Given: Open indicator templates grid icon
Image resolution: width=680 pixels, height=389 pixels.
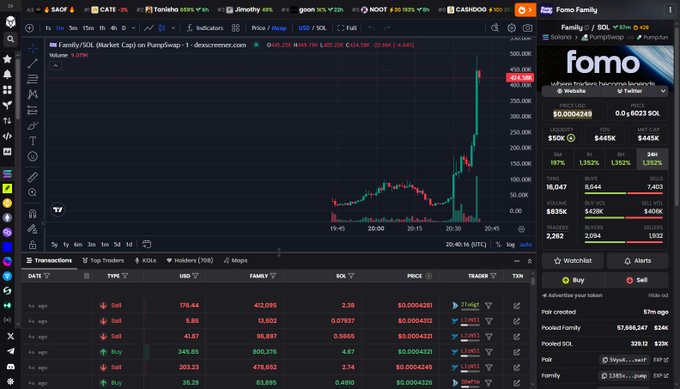Looking at the screenshot, I should tap(235, 28).
